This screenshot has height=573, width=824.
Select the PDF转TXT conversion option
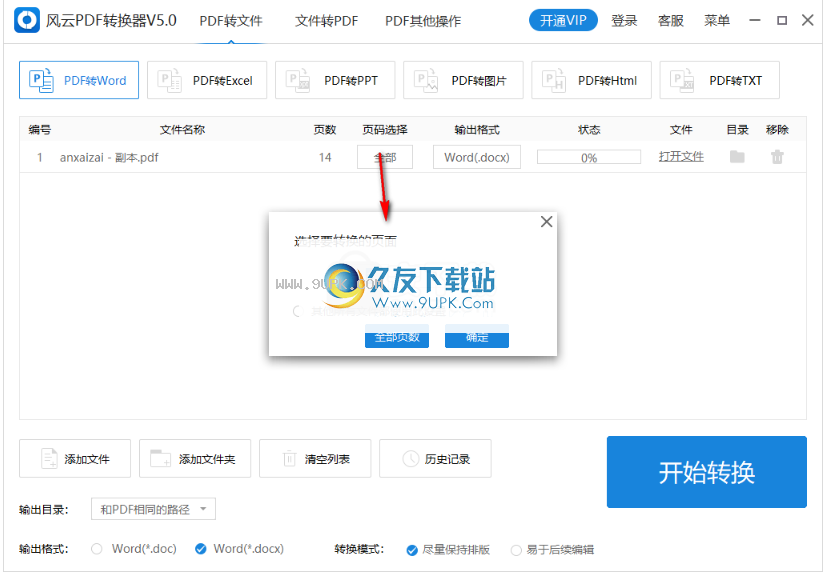coord(719,80)
